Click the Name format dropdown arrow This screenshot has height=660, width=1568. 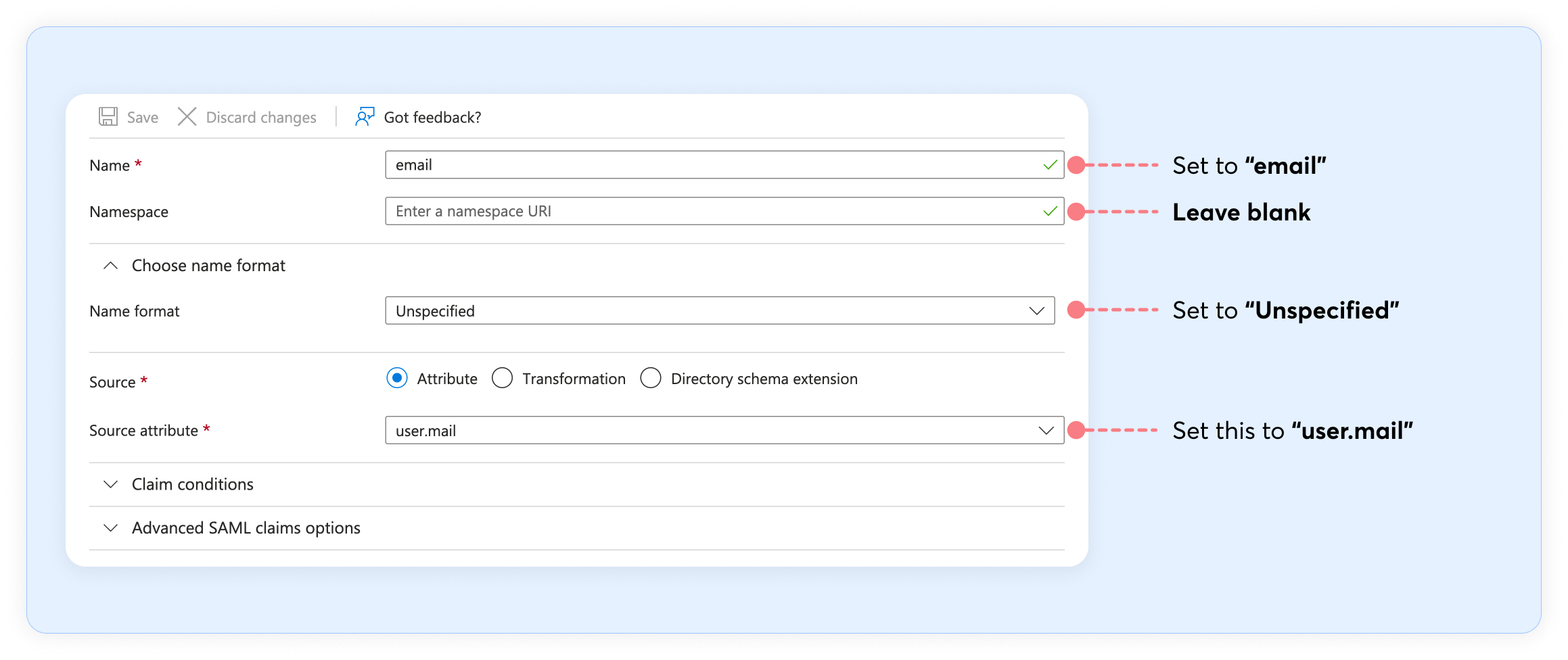click(x=1036, y=311)
